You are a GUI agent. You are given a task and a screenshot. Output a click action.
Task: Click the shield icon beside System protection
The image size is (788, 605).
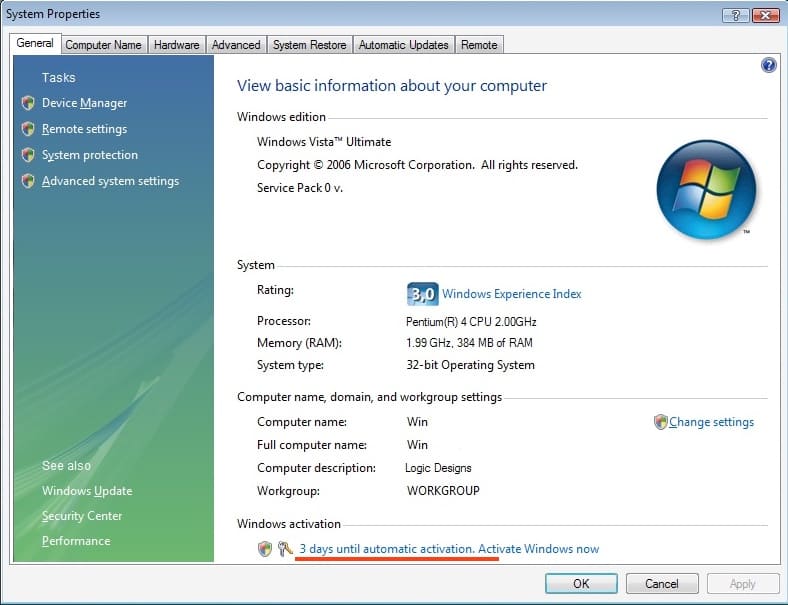pos(28,155)
